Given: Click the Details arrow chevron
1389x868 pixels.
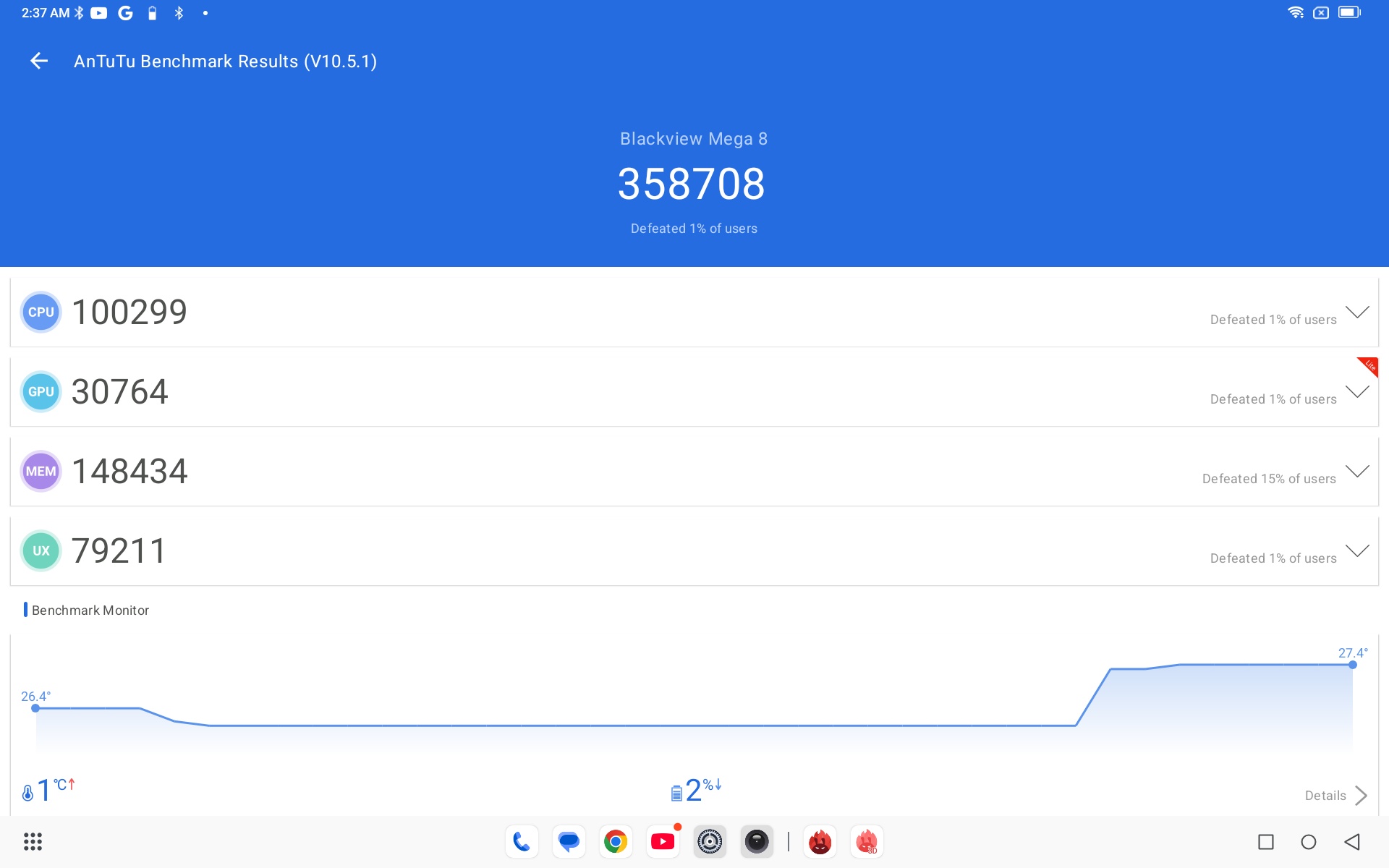Looking at the screenshot, I should tap(1361, 796).
